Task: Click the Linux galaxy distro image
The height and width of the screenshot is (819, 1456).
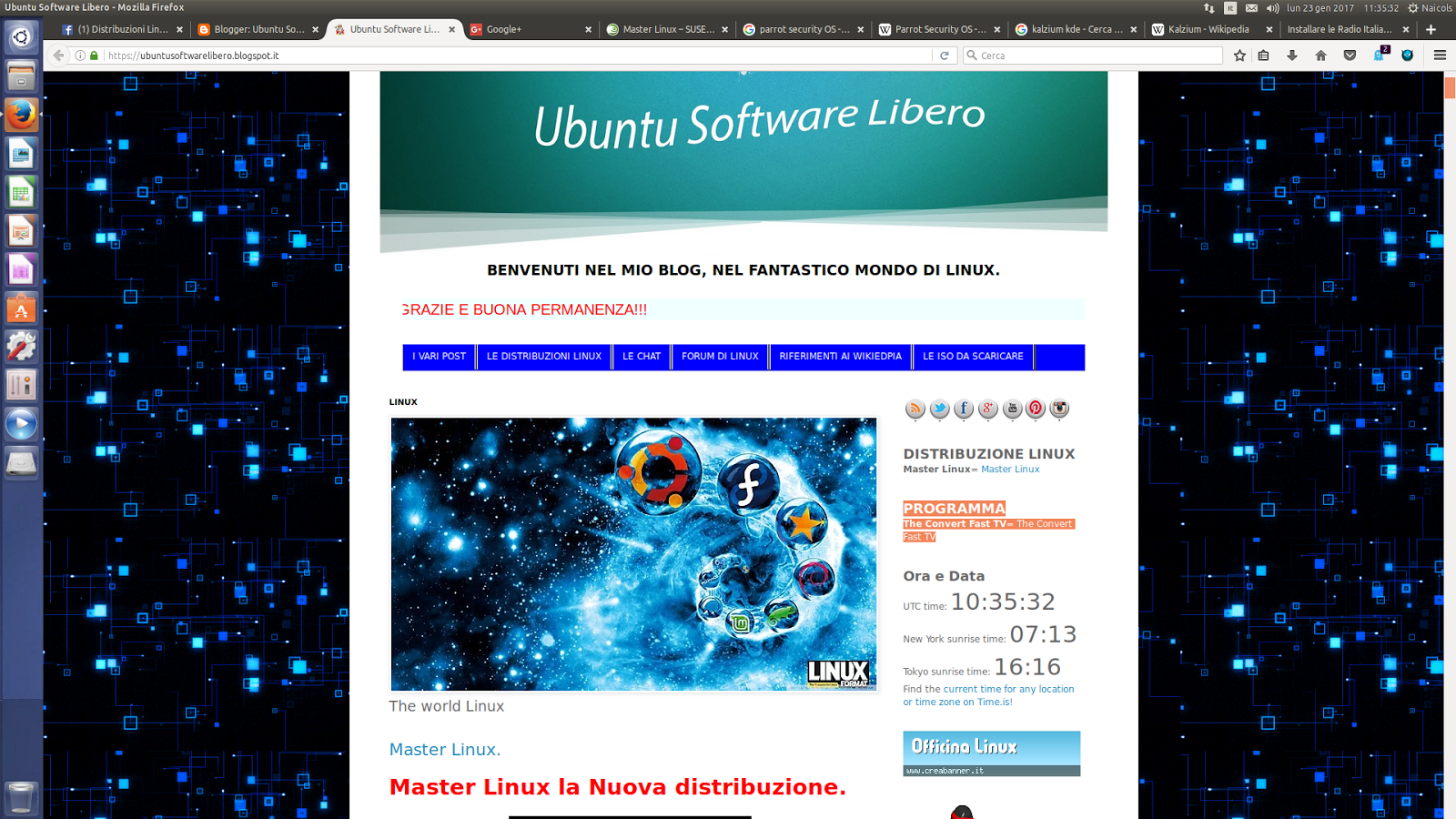Action: point(634,554)
